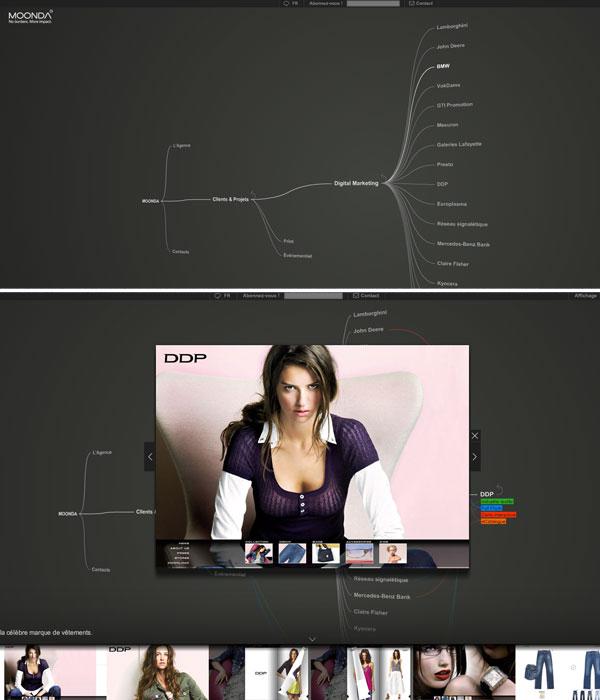Click the reload icon beside the DDP node
Viewport: 600px width, 700px height.
[x=499, y=490]
